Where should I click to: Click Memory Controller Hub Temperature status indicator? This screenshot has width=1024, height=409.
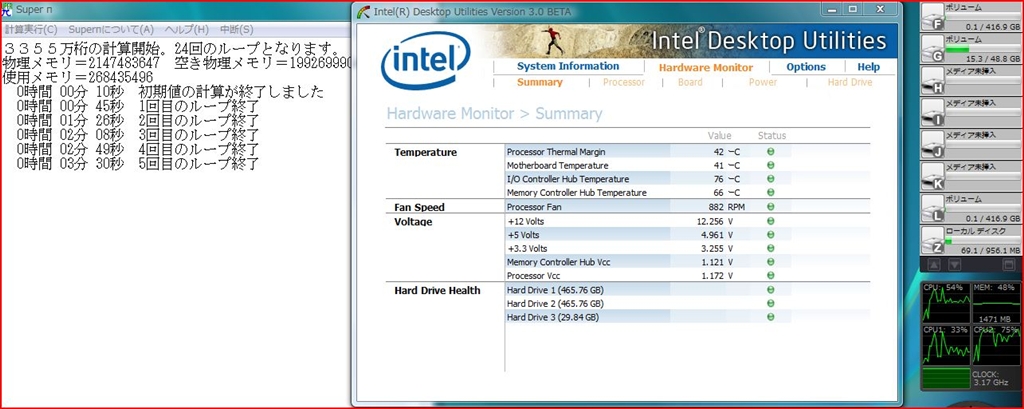(771, 193)
